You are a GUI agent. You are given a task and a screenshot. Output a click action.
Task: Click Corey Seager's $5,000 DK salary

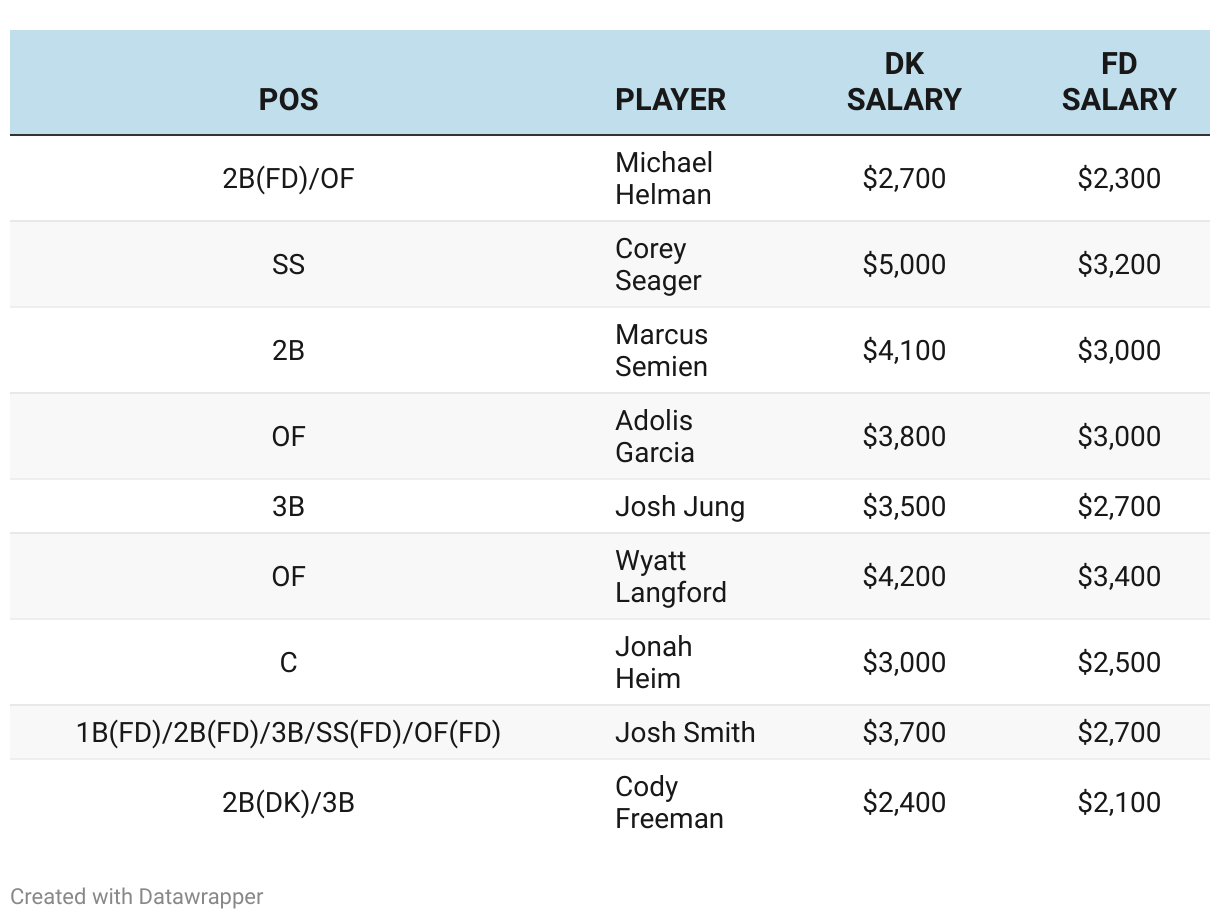904,264
